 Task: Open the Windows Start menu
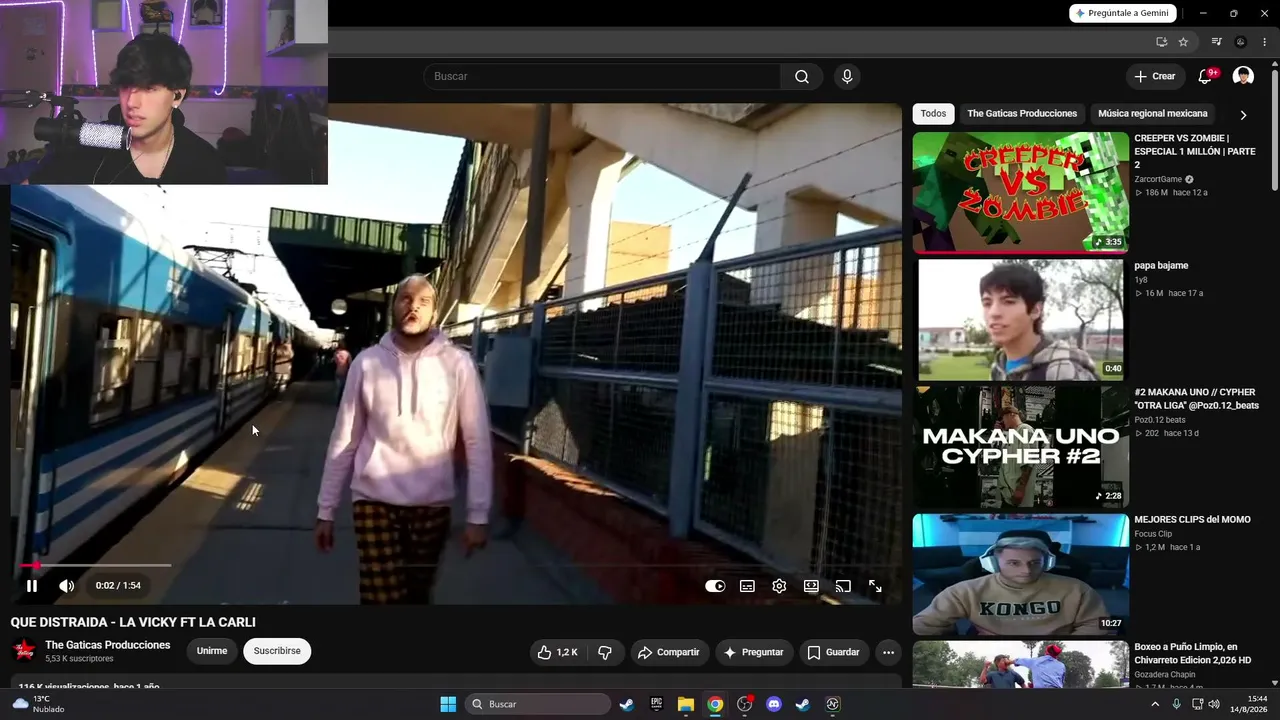click(448, 704)
